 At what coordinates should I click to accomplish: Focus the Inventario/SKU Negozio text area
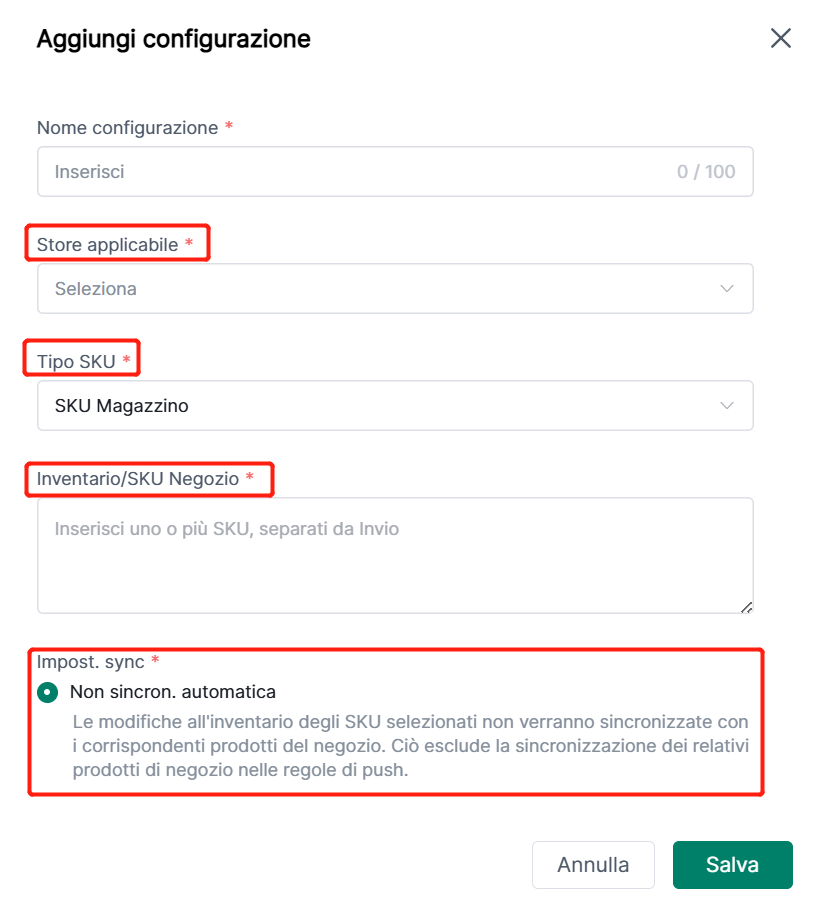[395, 555]
